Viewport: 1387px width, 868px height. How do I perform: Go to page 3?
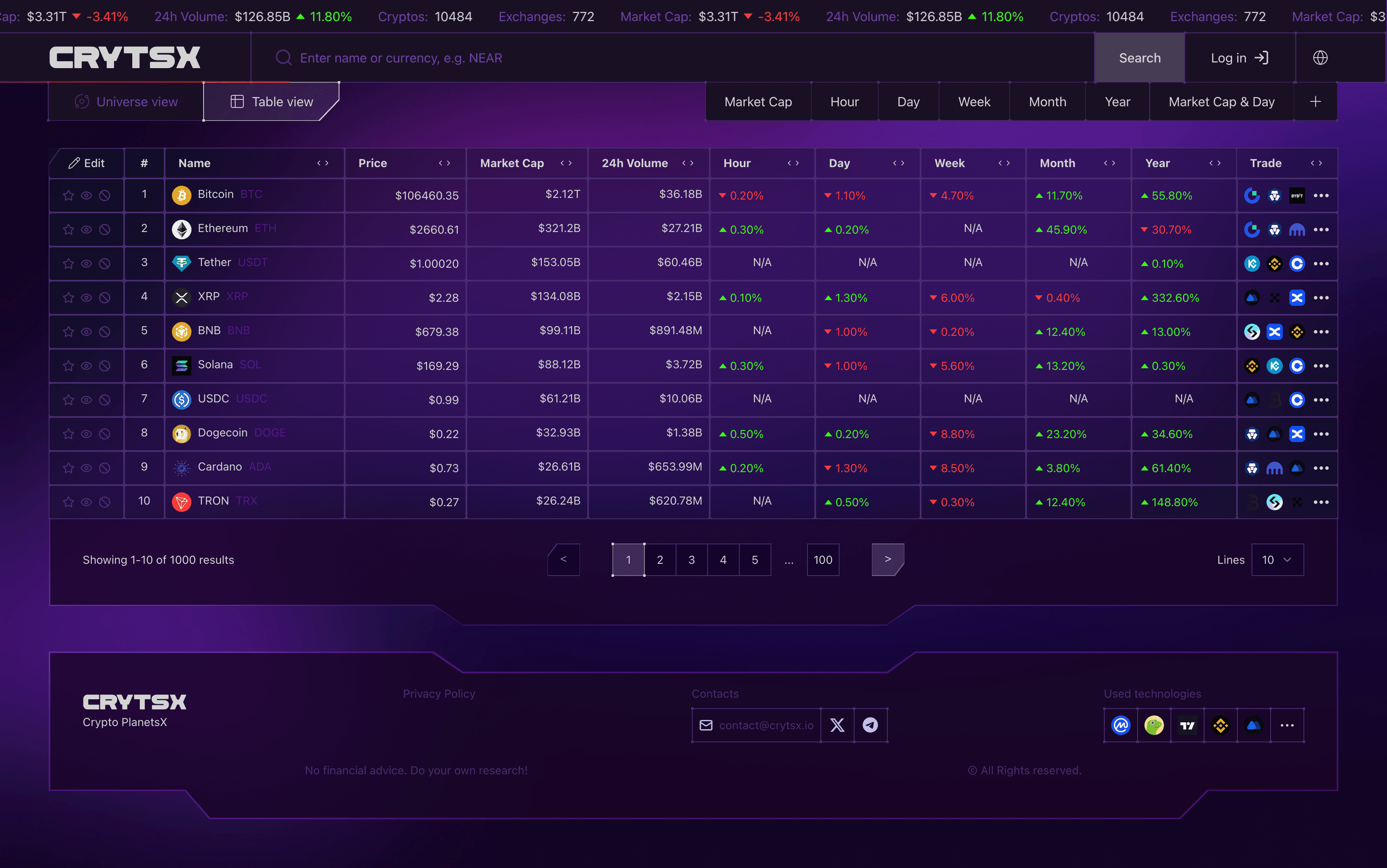(x=691, y=560)
